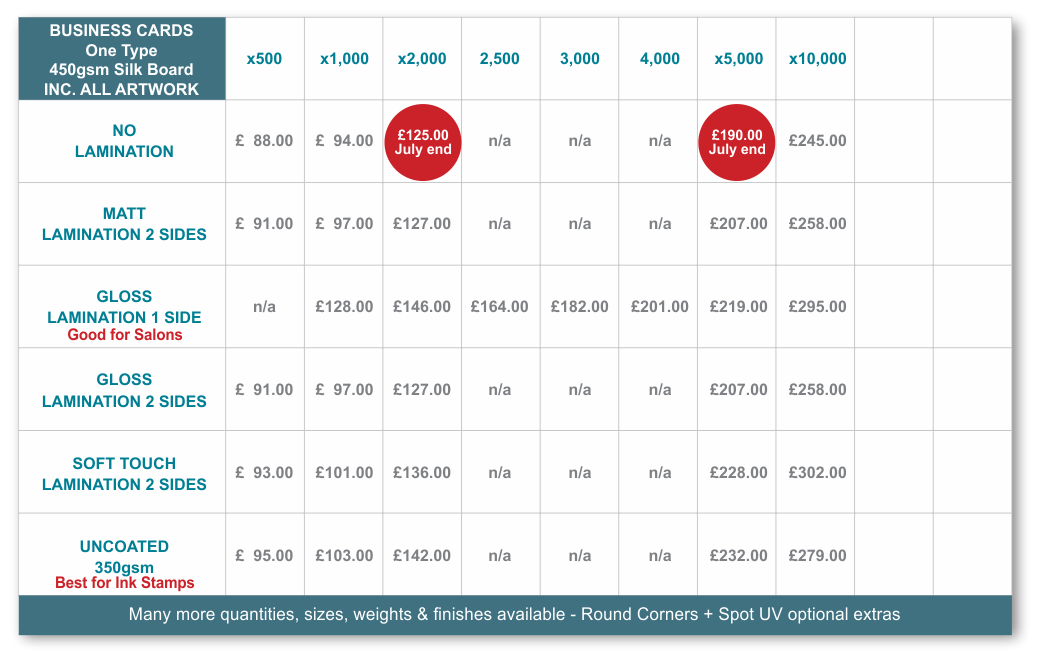Click the £295.00 Gloss 1 Side price

coord(817,306)
